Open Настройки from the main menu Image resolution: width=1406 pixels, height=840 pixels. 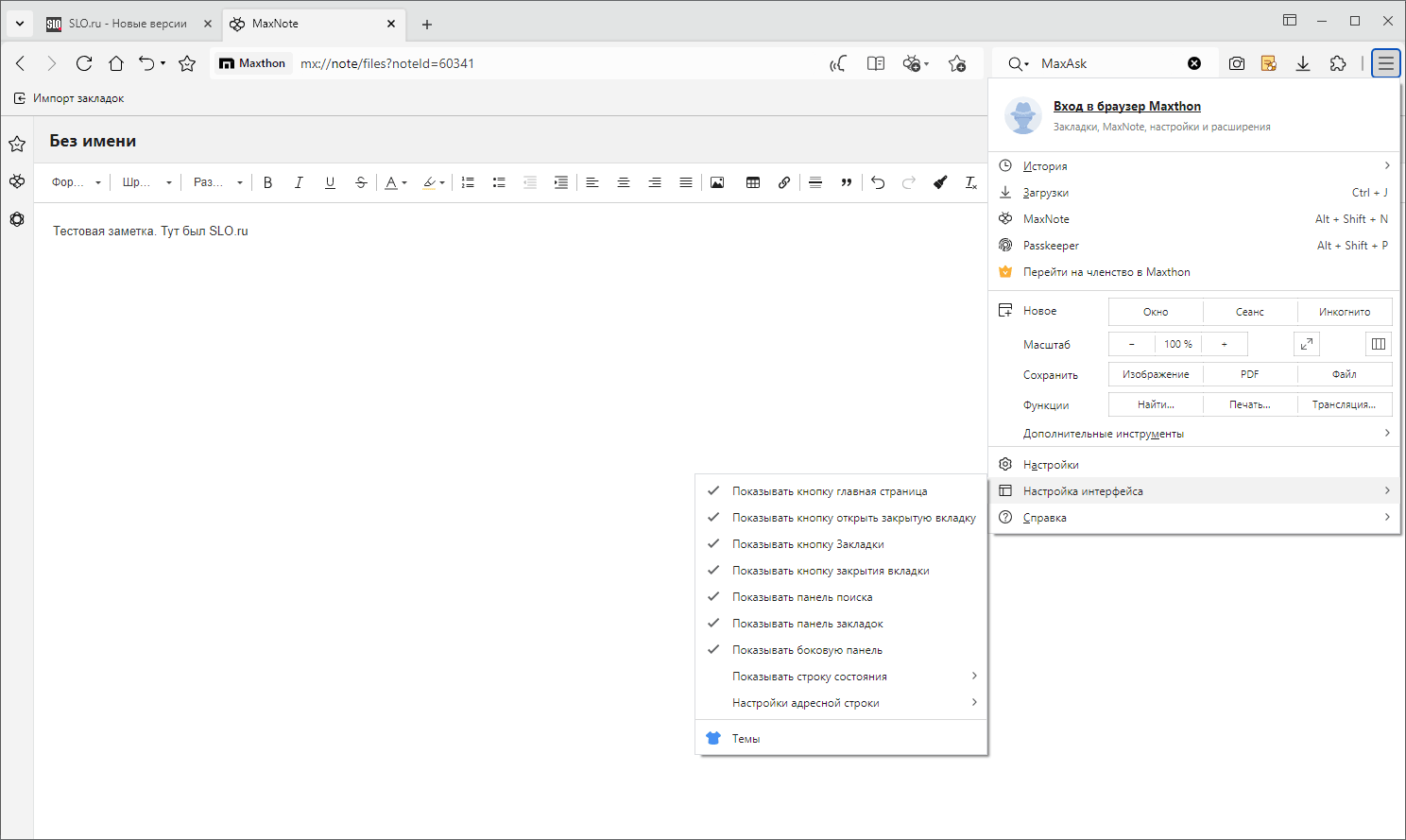[x=1051, y=465]
